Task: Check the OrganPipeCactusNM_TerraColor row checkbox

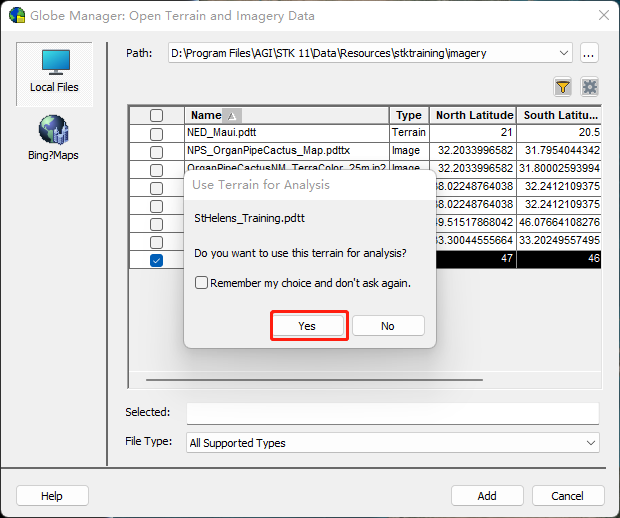Action: pos(156,170)
